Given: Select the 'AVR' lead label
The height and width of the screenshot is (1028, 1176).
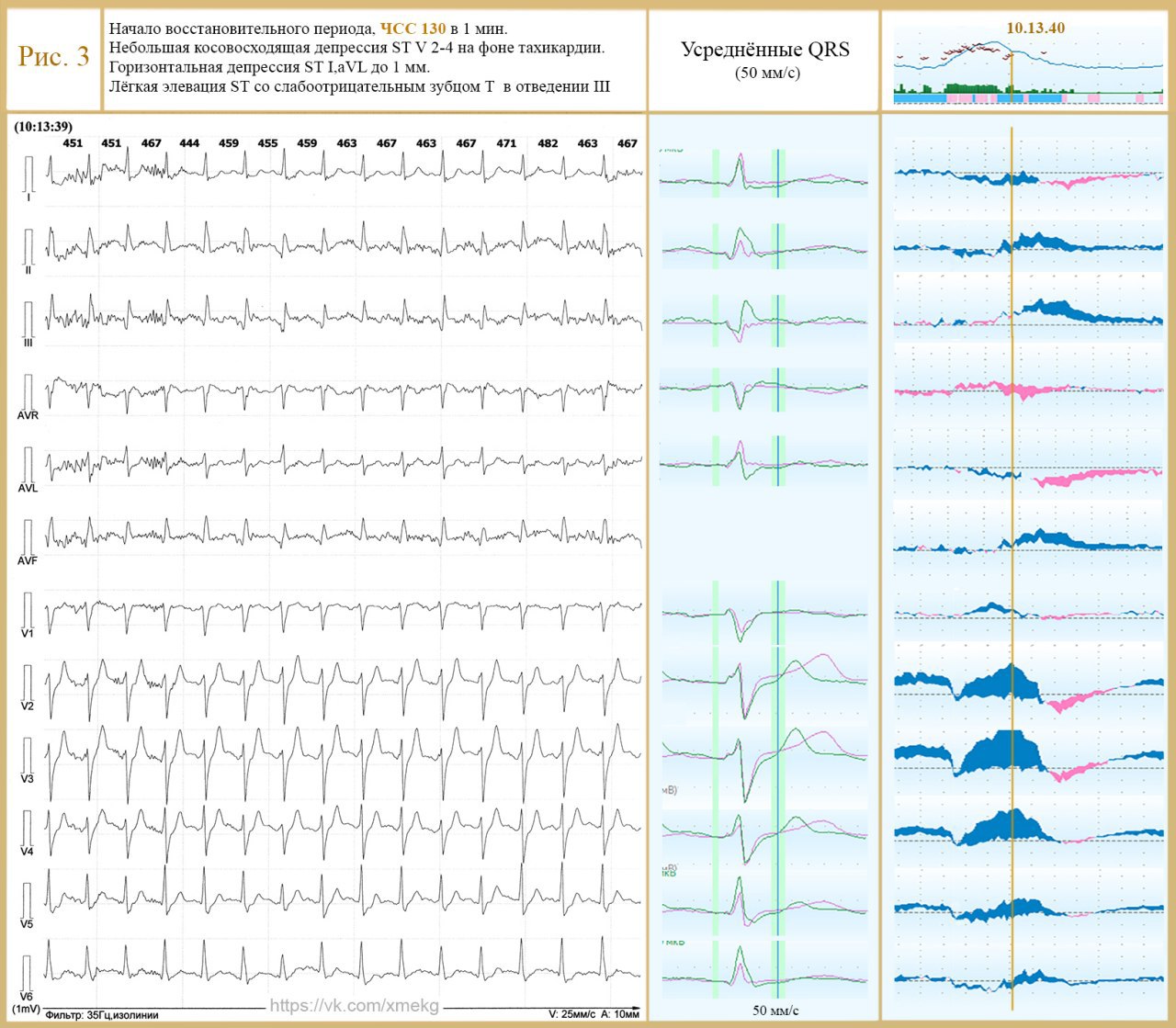Looking at the screenshot, I should [28, 415].
